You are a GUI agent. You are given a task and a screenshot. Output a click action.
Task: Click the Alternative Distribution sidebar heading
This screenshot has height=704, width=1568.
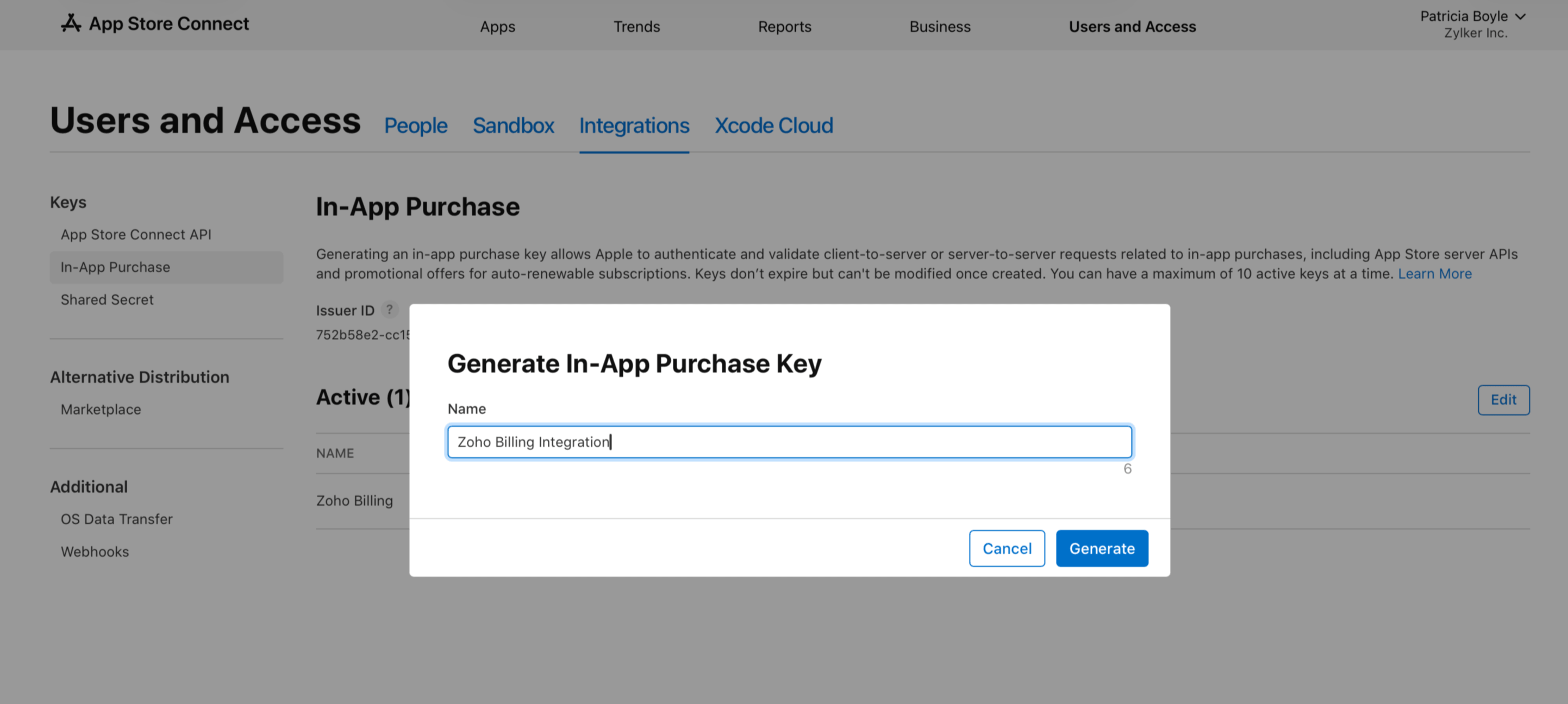(x=139, y=377)
